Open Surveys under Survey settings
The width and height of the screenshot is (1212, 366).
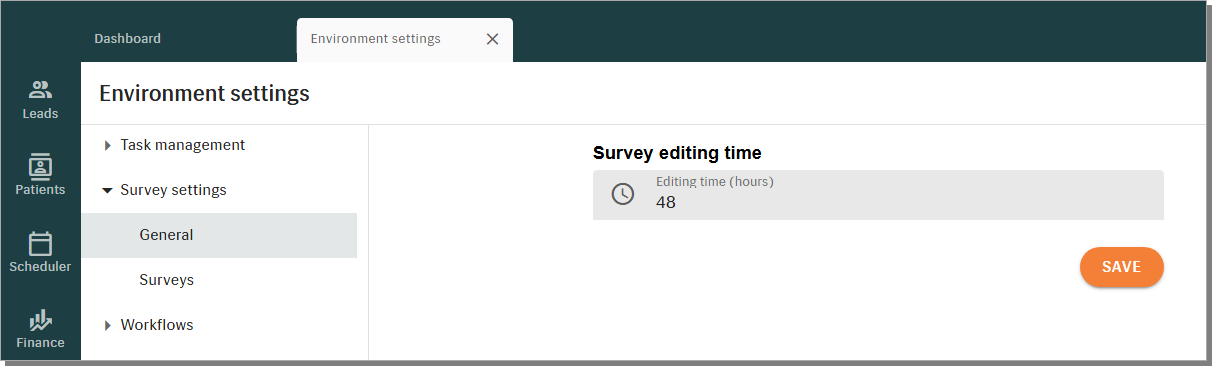tap(219, 280)
